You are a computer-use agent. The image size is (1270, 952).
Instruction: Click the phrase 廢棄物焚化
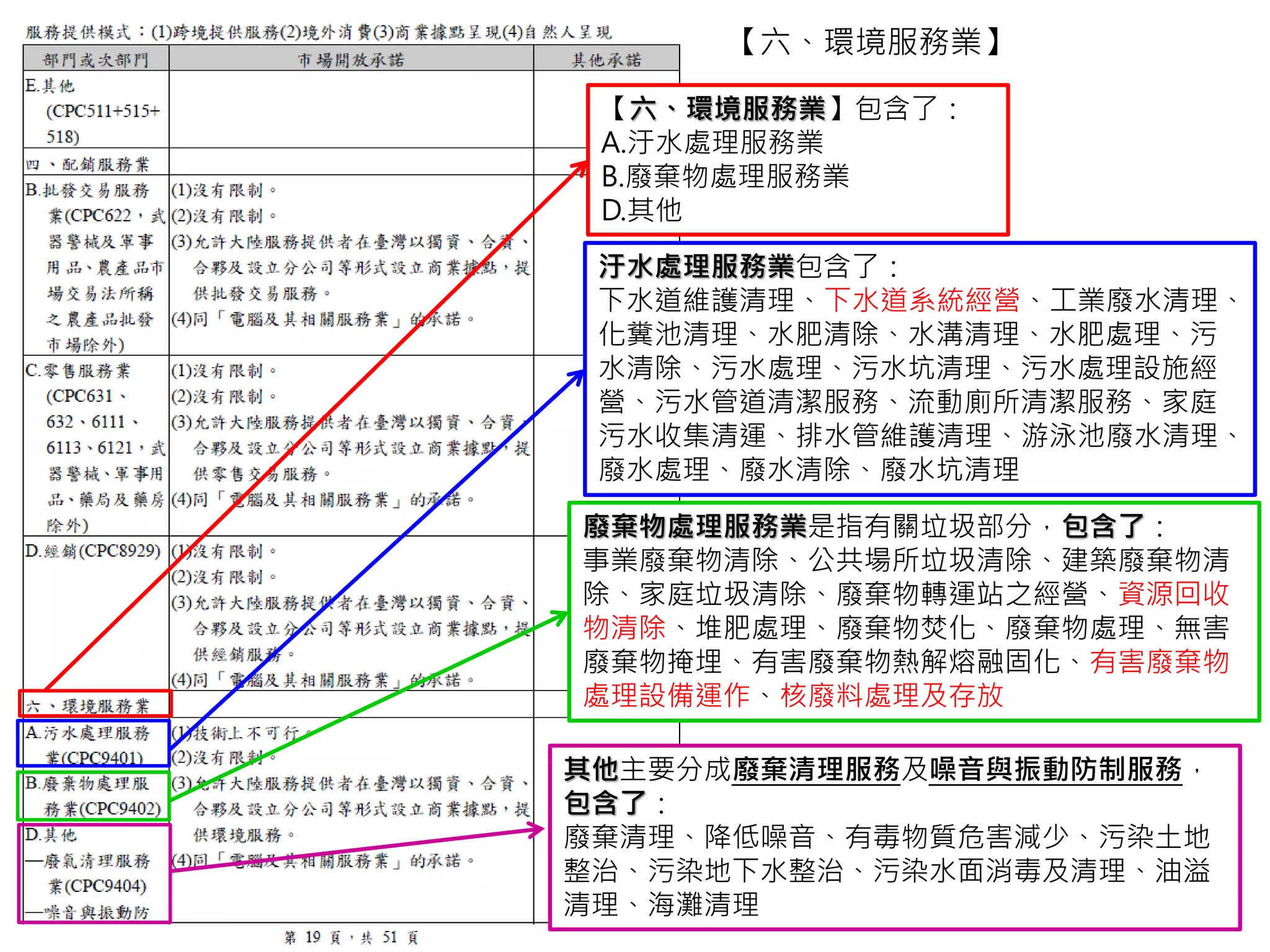(905, 628)
